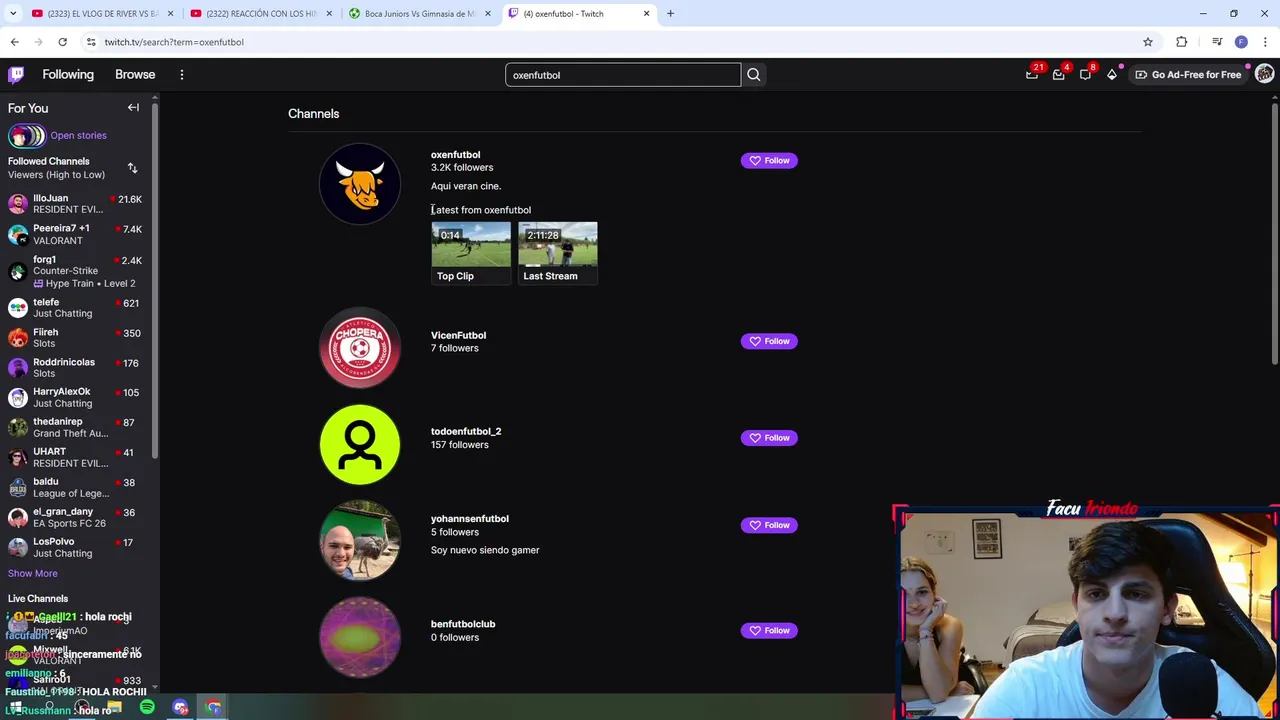Screen dimensions: 1280x720
Task: Open UHART Resident Evil channel
Action: tap(76, 458)
